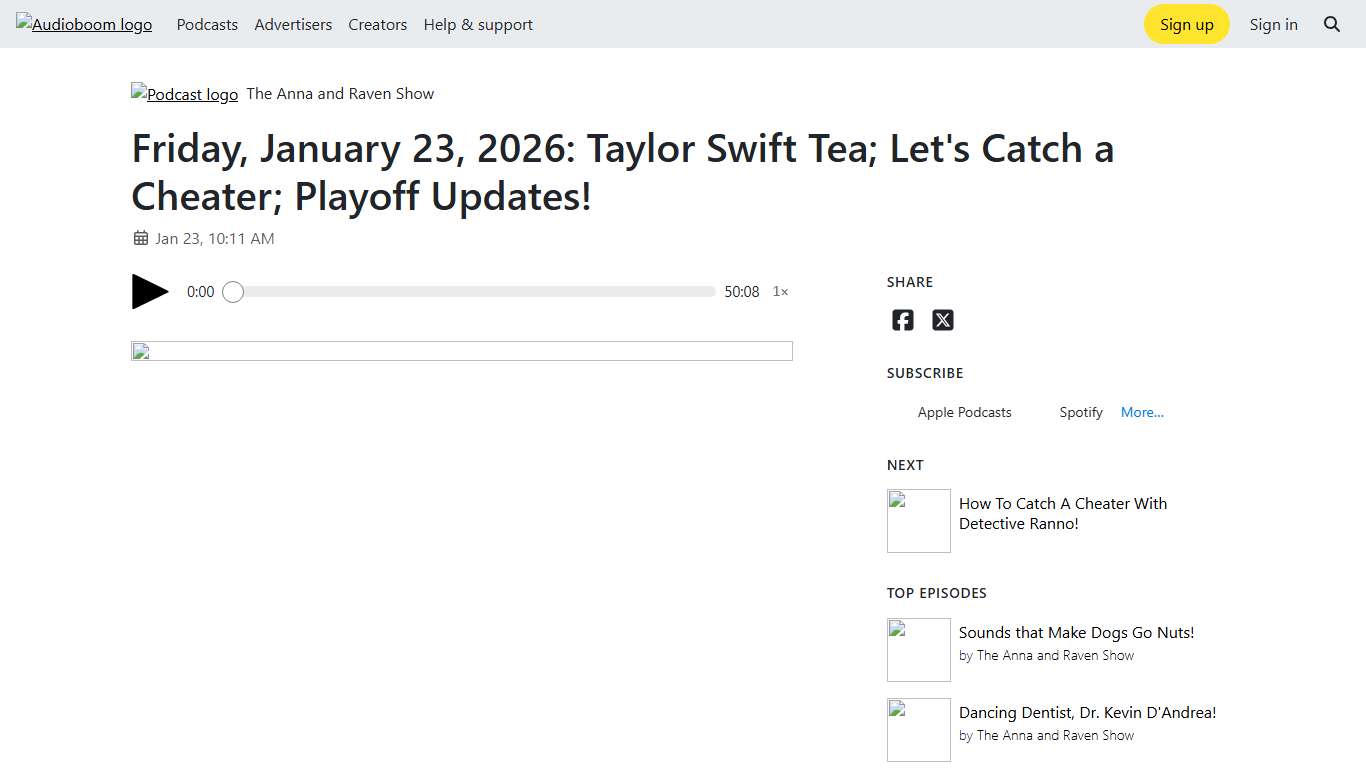Image resolution: width=1366 pixels, height=768 pixels.
Task: Open Help & support
Action: [x=478, y=24]
